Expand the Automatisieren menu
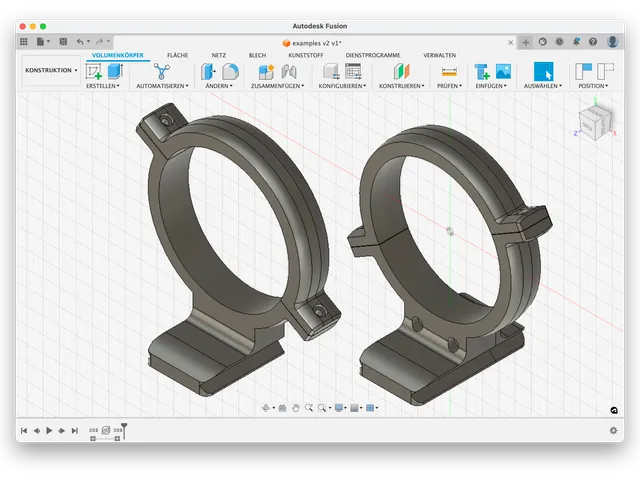The image size is (640, 480). (x=162, y=86)
